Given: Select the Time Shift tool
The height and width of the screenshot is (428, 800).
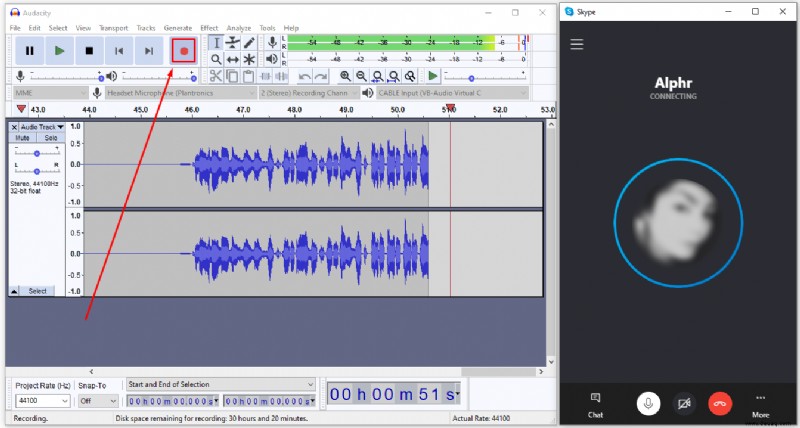Looking at the screenshot, I should coord(233,60).
